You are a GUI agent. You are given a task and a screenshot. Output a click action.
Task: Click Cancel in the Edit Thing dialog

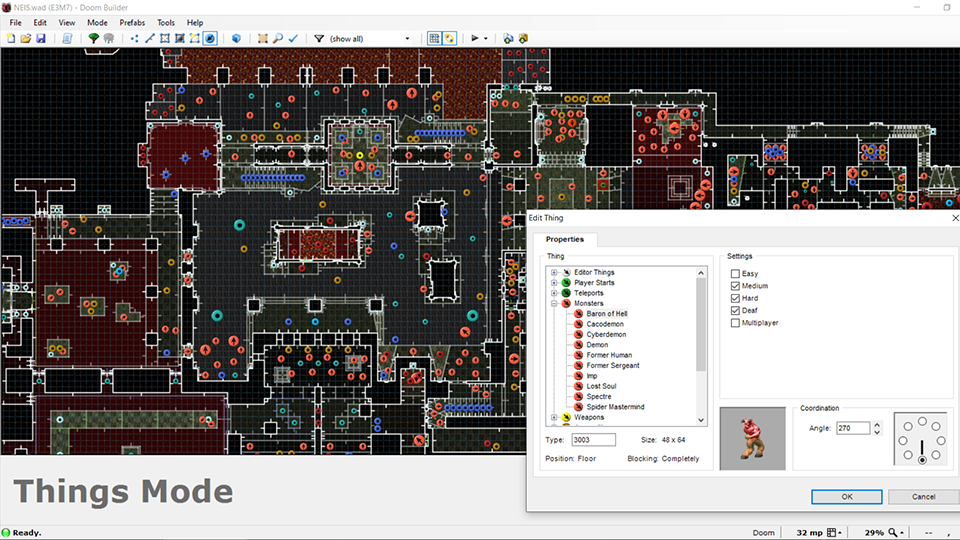pyautogui.click(x=923, y=497)
